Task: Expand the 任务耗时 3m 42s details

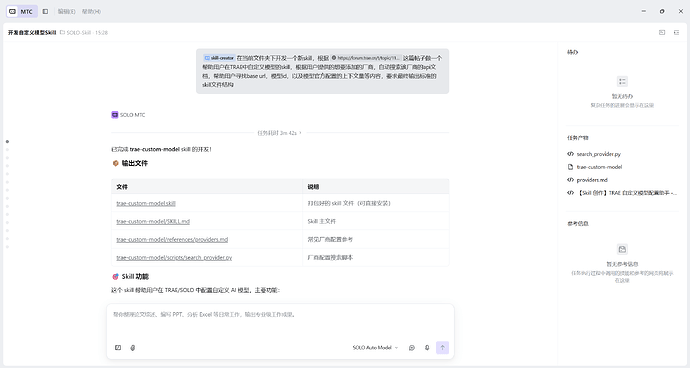Action: point(279,132)
